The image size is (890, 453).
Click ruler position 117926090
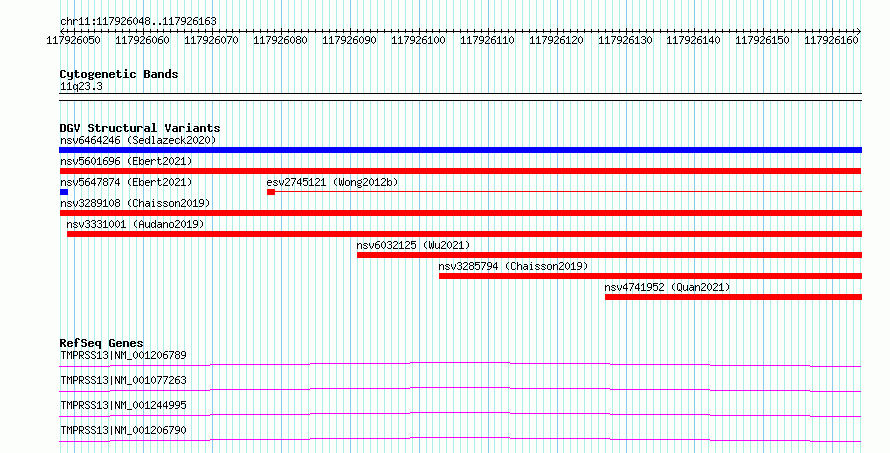point(349,40)
